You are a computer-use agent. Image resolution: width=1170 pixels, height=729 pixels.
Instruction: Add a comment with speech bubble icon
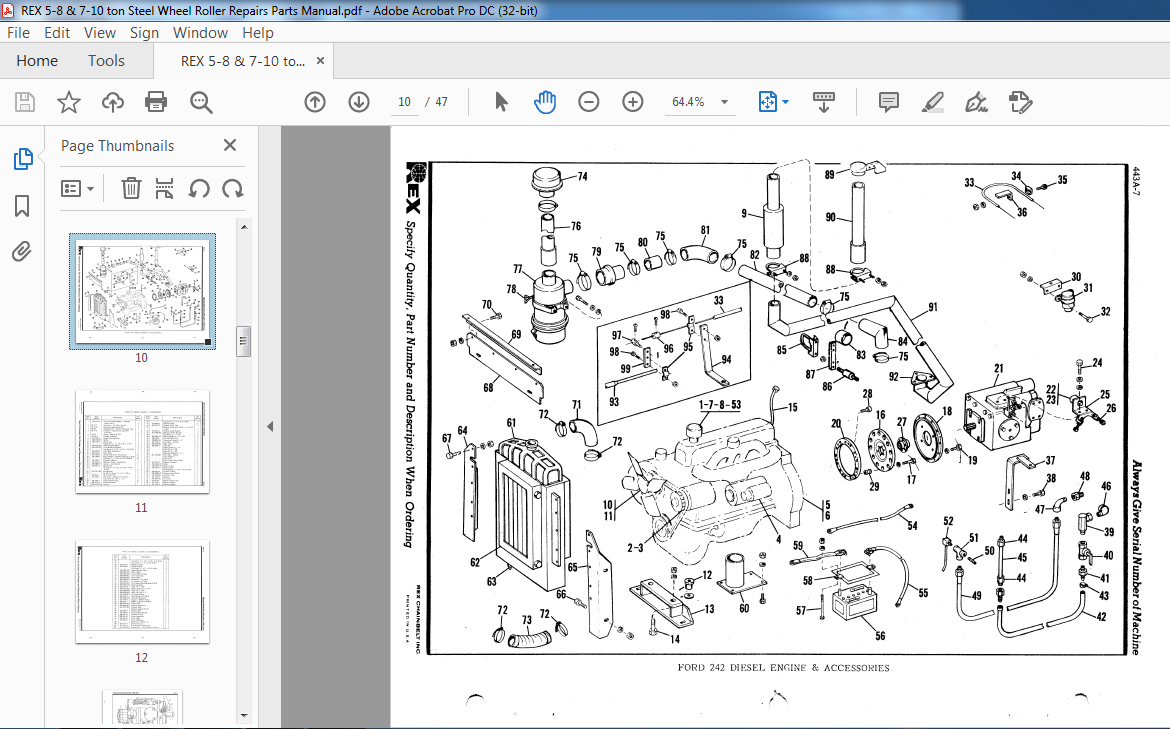click(x=889, y=101)
